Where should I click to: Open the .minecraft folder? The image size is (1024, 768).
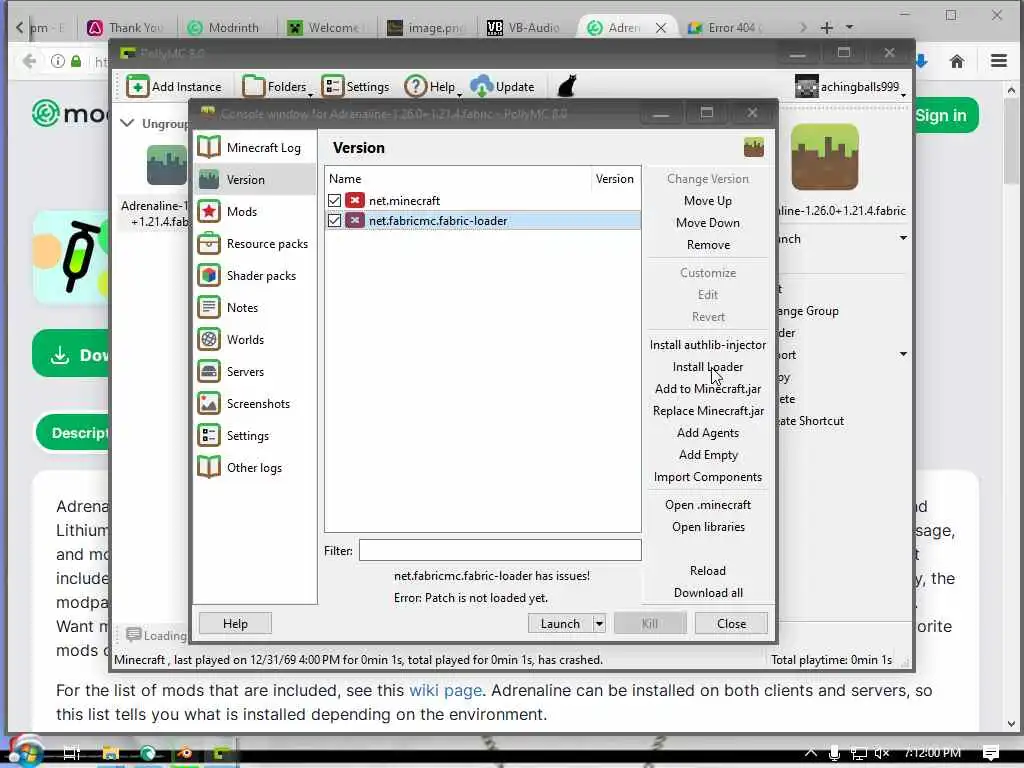click(x=708, y=505)
